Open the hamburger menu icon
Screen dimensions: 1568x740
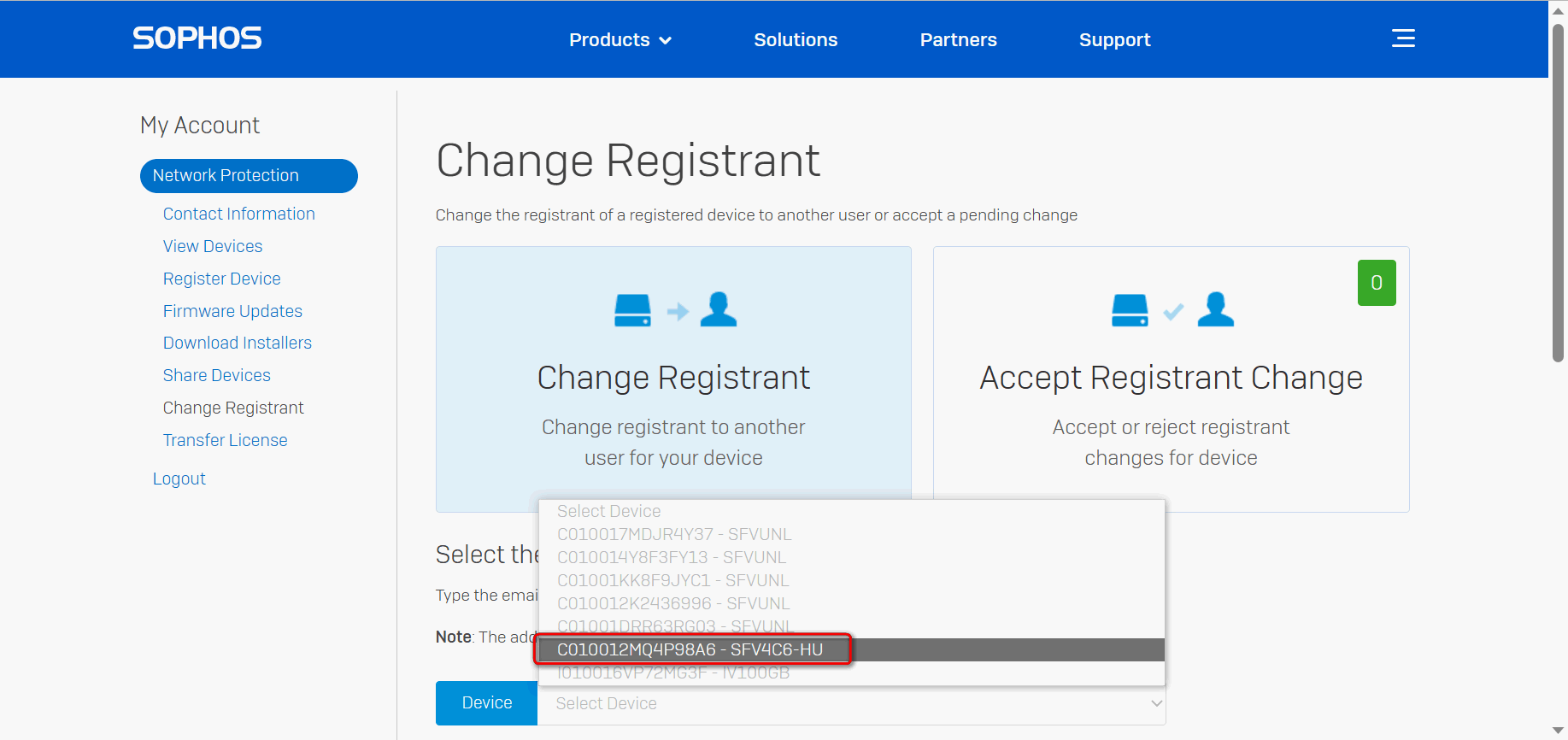1403,38
